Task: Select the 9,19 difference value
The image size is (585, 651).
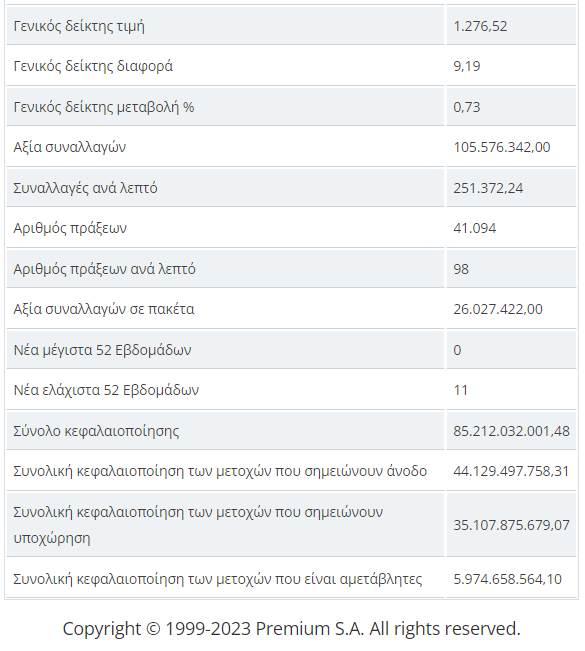Action: coord(467,66)
